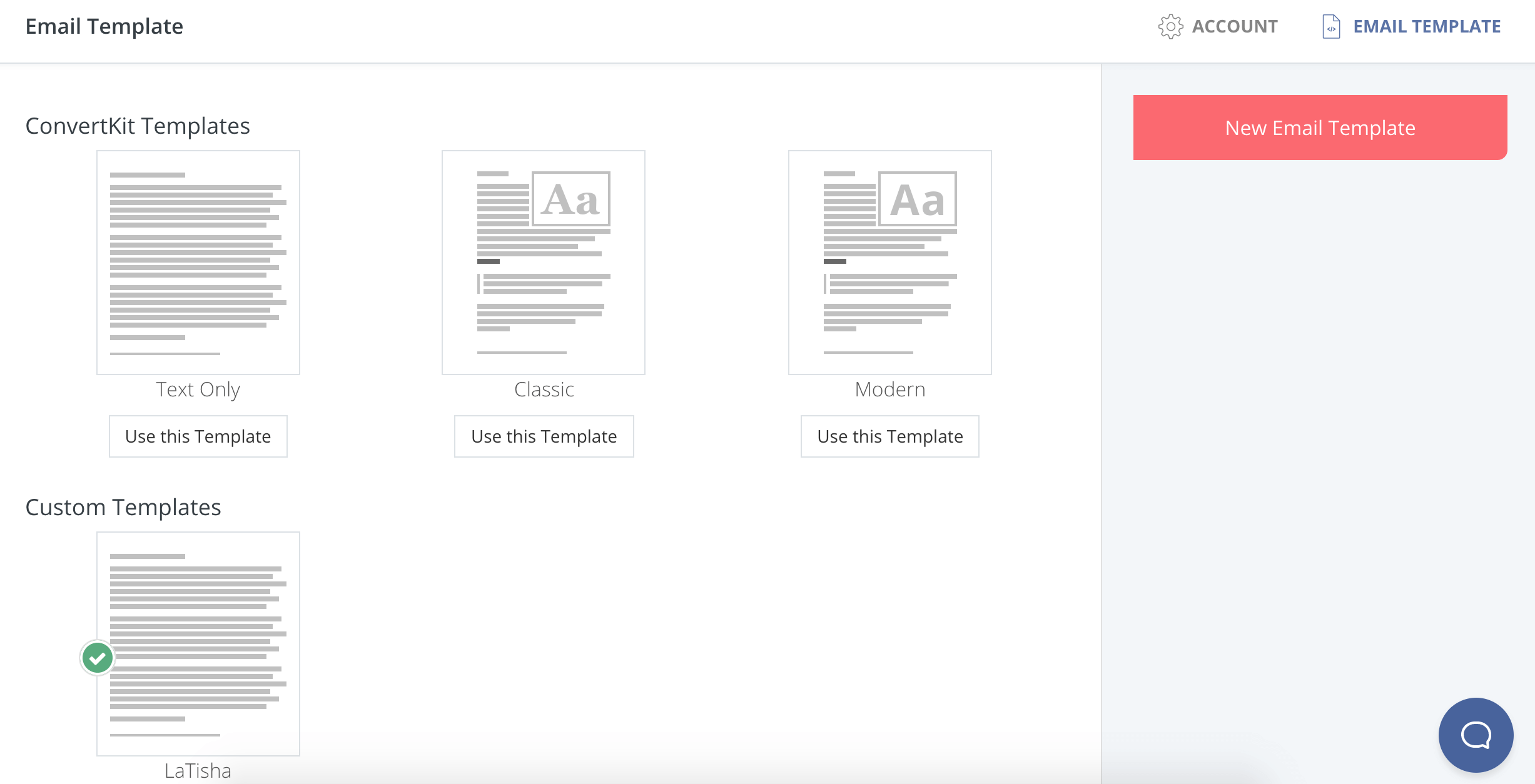The image size is (1535, 784).
Task: Click the ACCOUNT navigation tab
Action: [x=1218, y=27]
